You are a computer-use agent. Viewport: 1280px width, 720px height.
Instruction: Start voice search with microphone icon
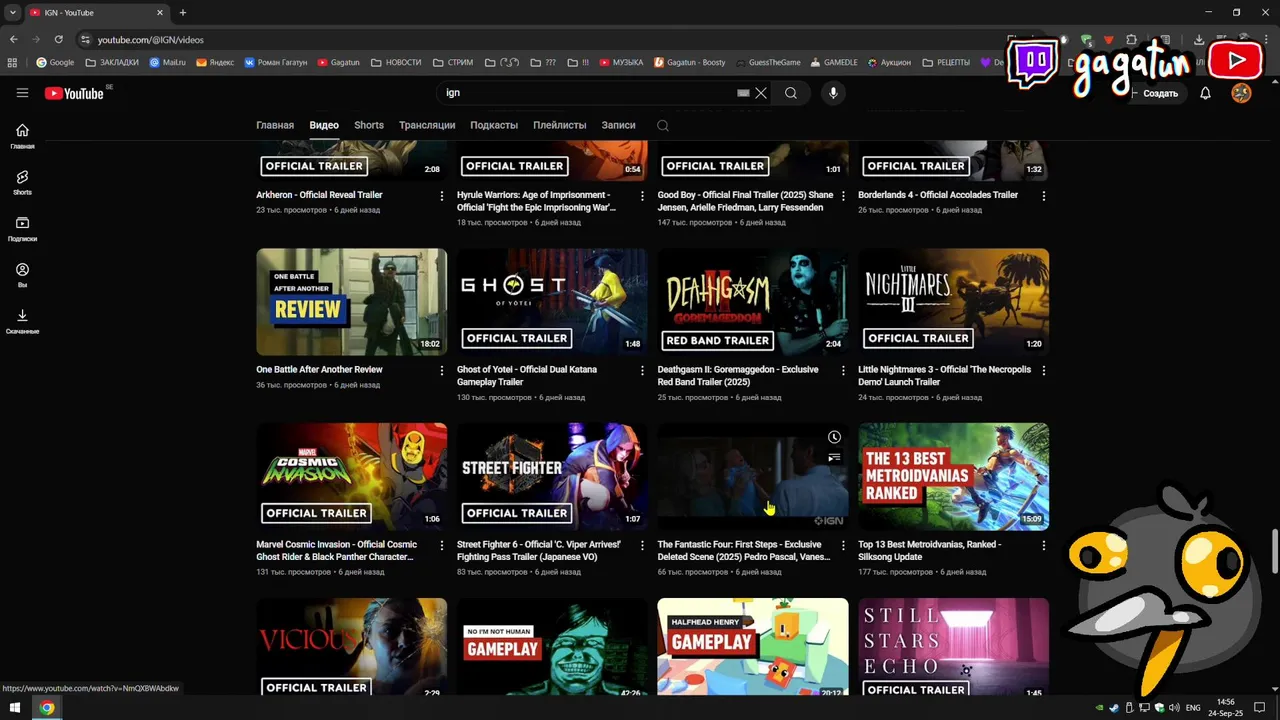pos(832,93)
